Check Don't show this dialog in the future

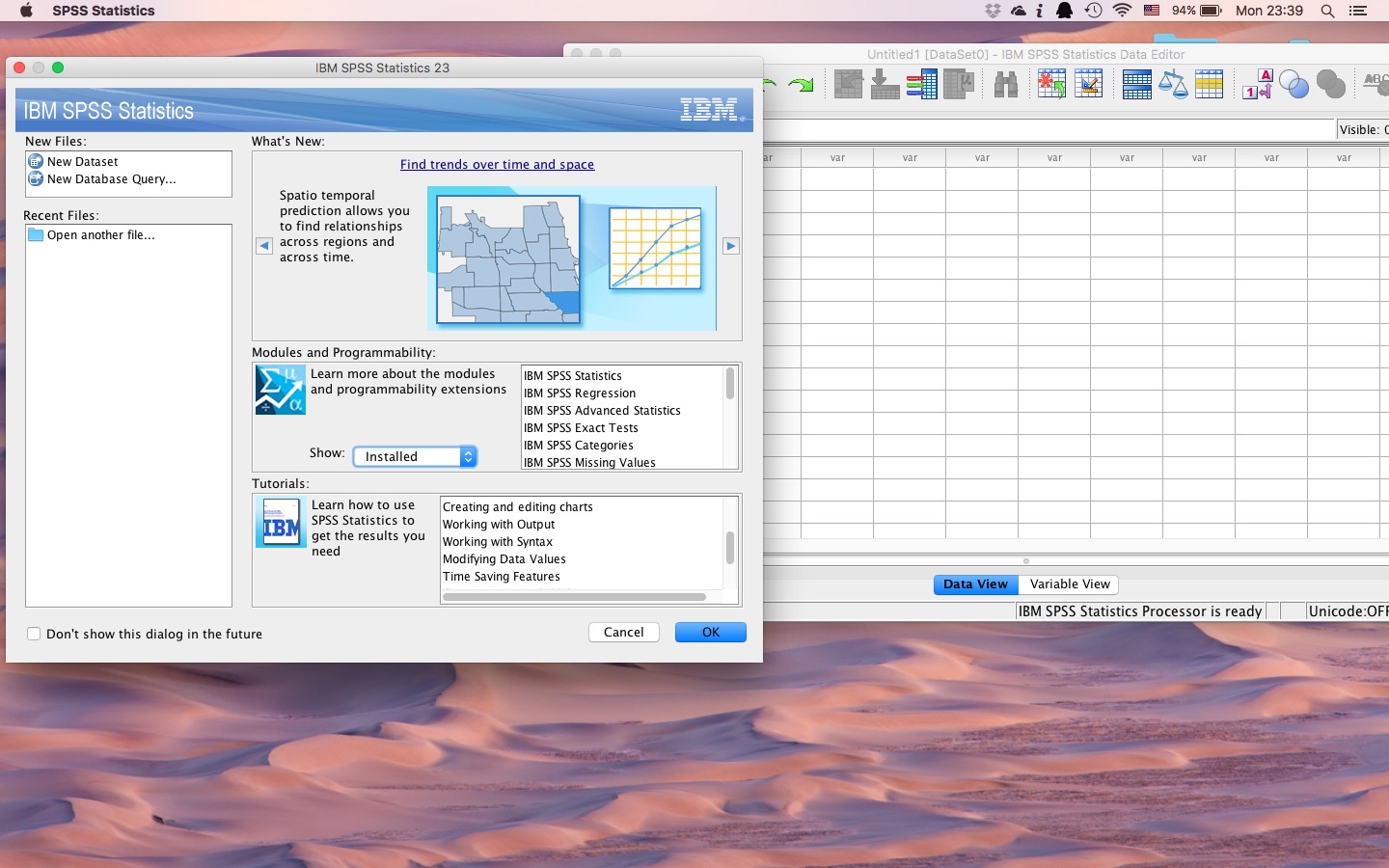[x=34, y=634]
